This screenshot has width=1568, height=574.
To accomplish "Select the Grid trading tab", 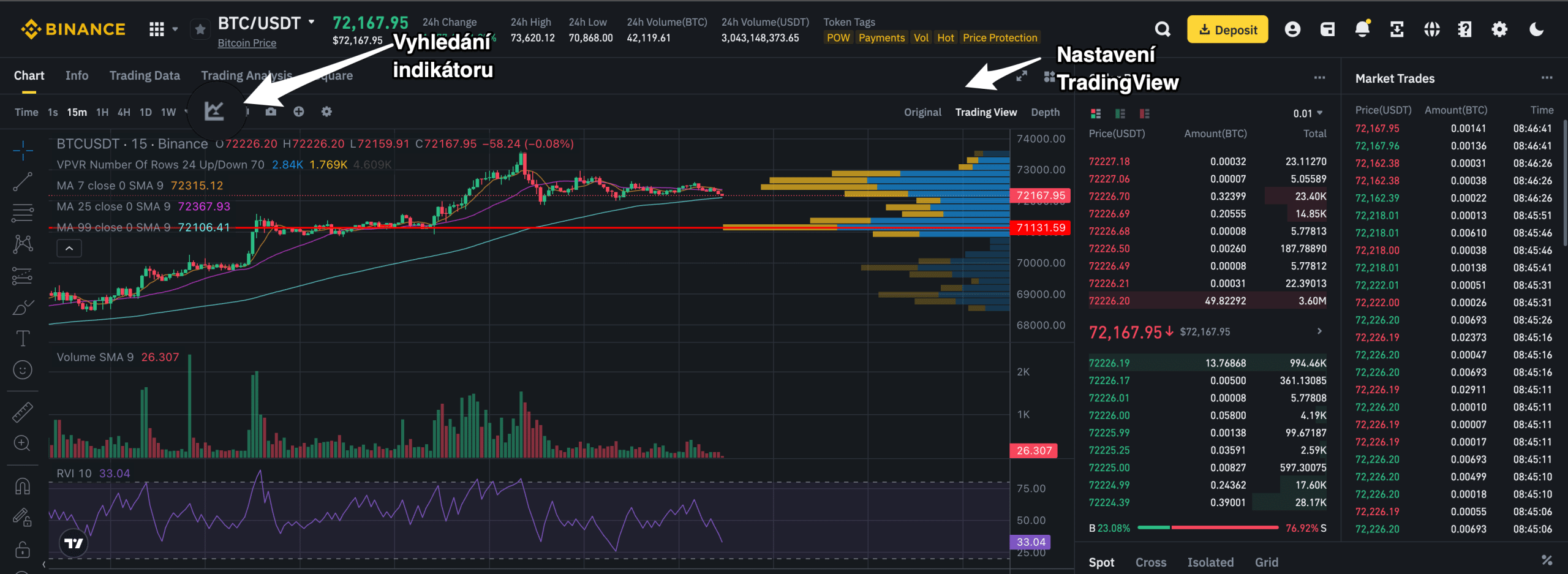I will [x=1266, y=562].
